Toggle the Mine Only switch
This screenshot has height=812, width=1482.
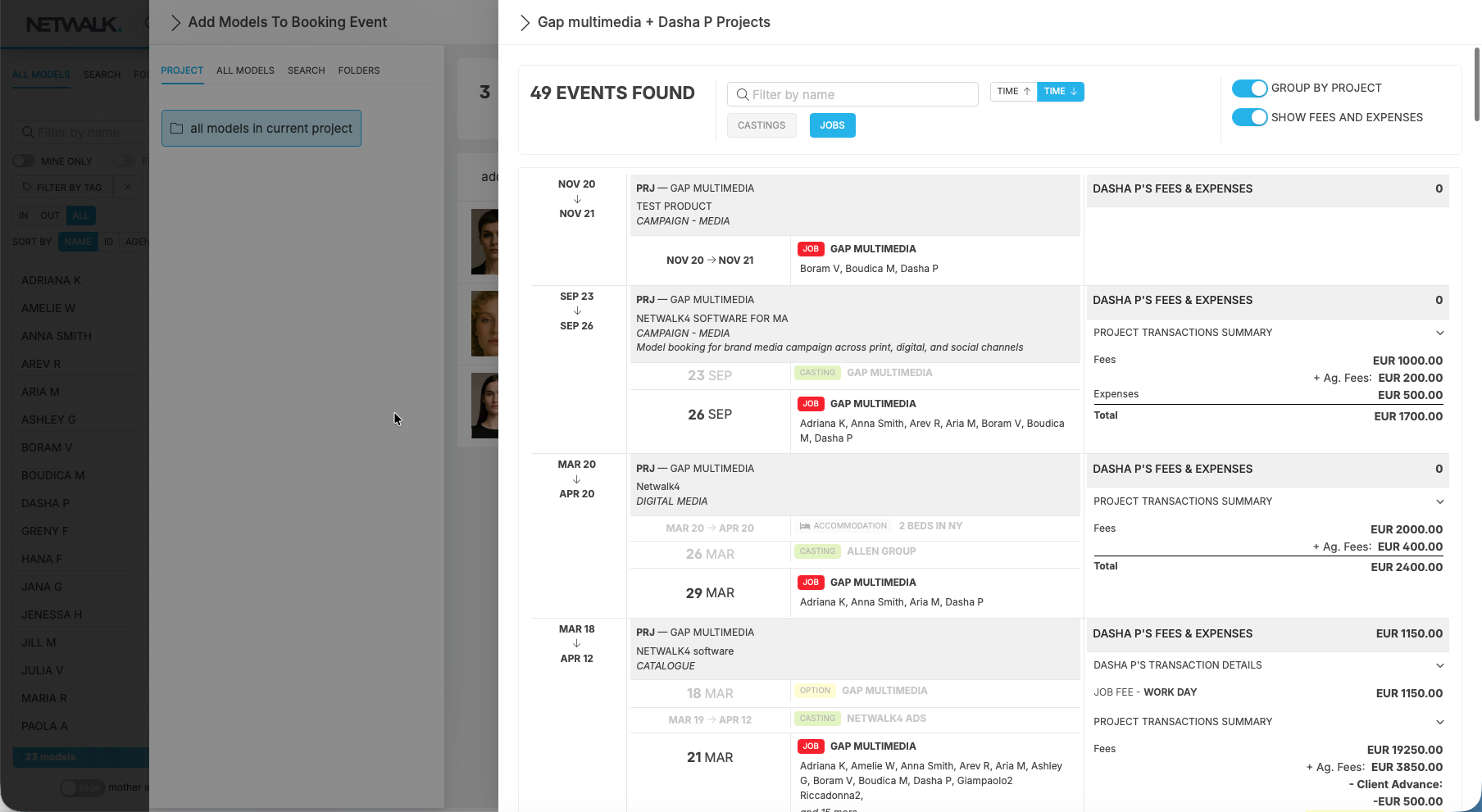coord(24,161)
